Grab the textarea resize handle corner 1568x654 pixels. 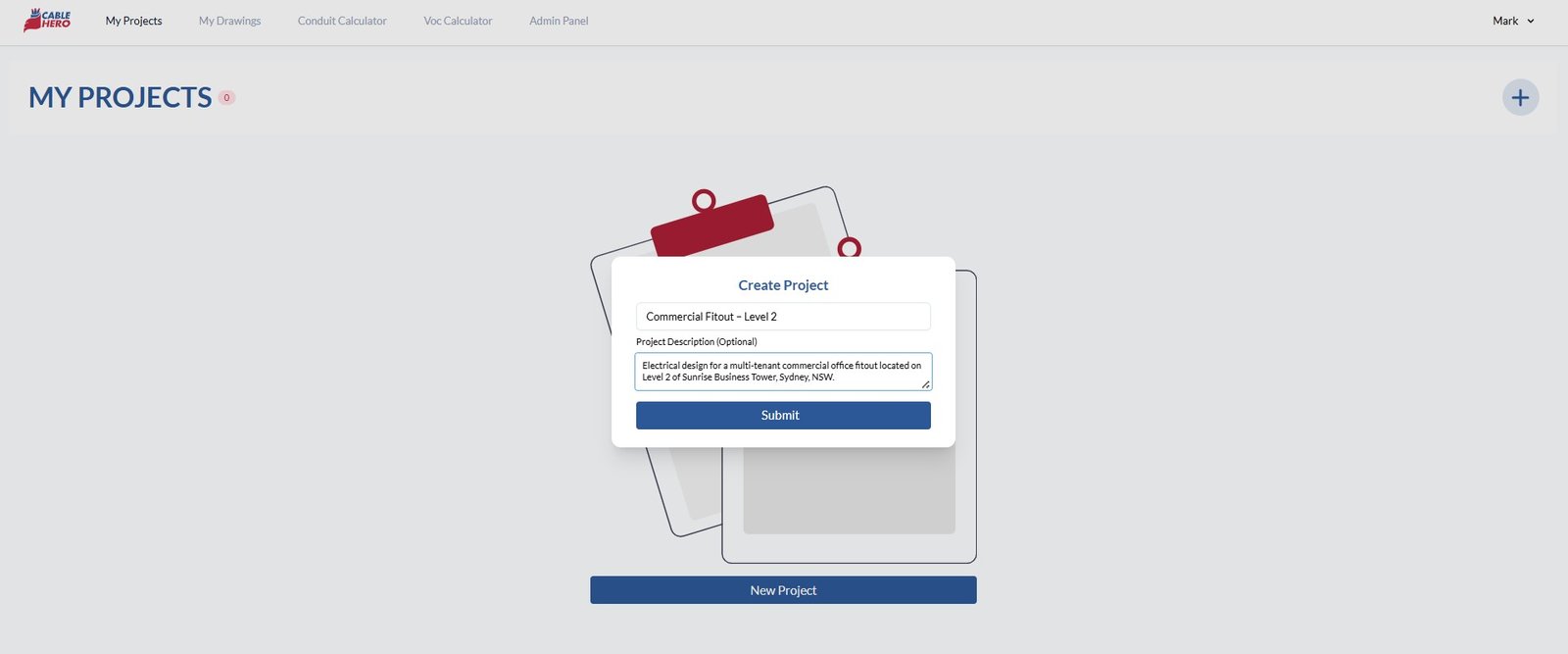pyautogui.click(x=925, y=384)
